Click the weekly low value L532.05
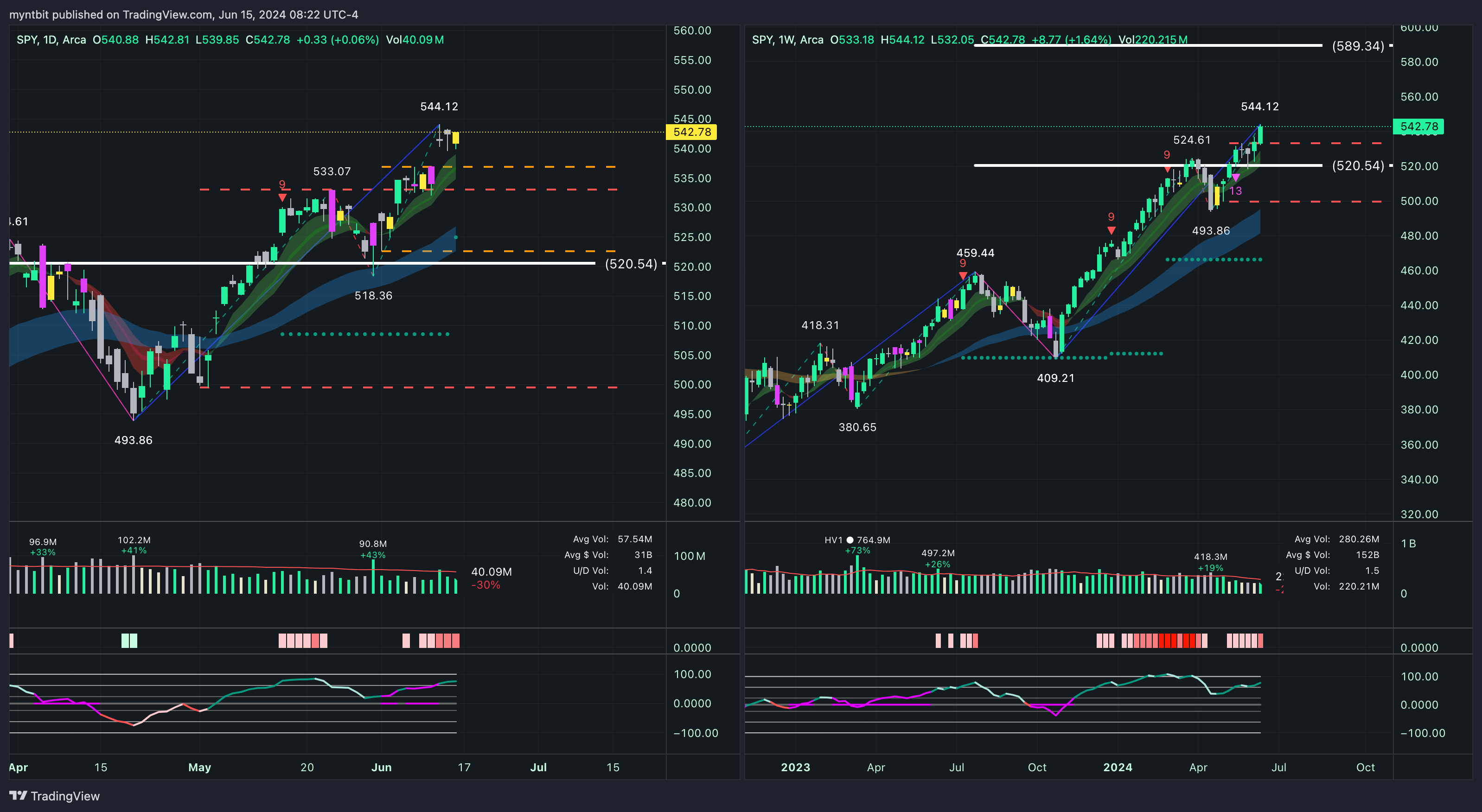The height and width of the screenshot is (812, 1482). [x=952, y=40]
